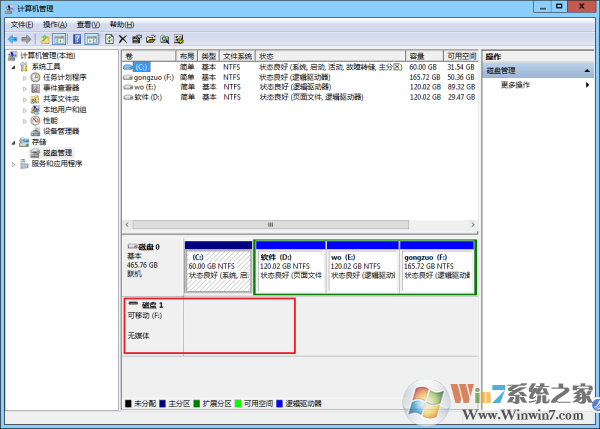Click the Delete X toolbar icon

pos(123,39)
